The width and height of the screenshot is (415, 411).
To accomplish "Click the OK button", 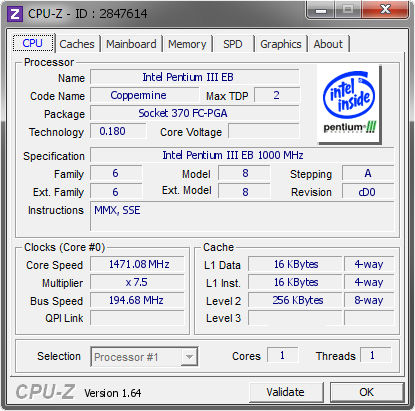I will [367, 392].
